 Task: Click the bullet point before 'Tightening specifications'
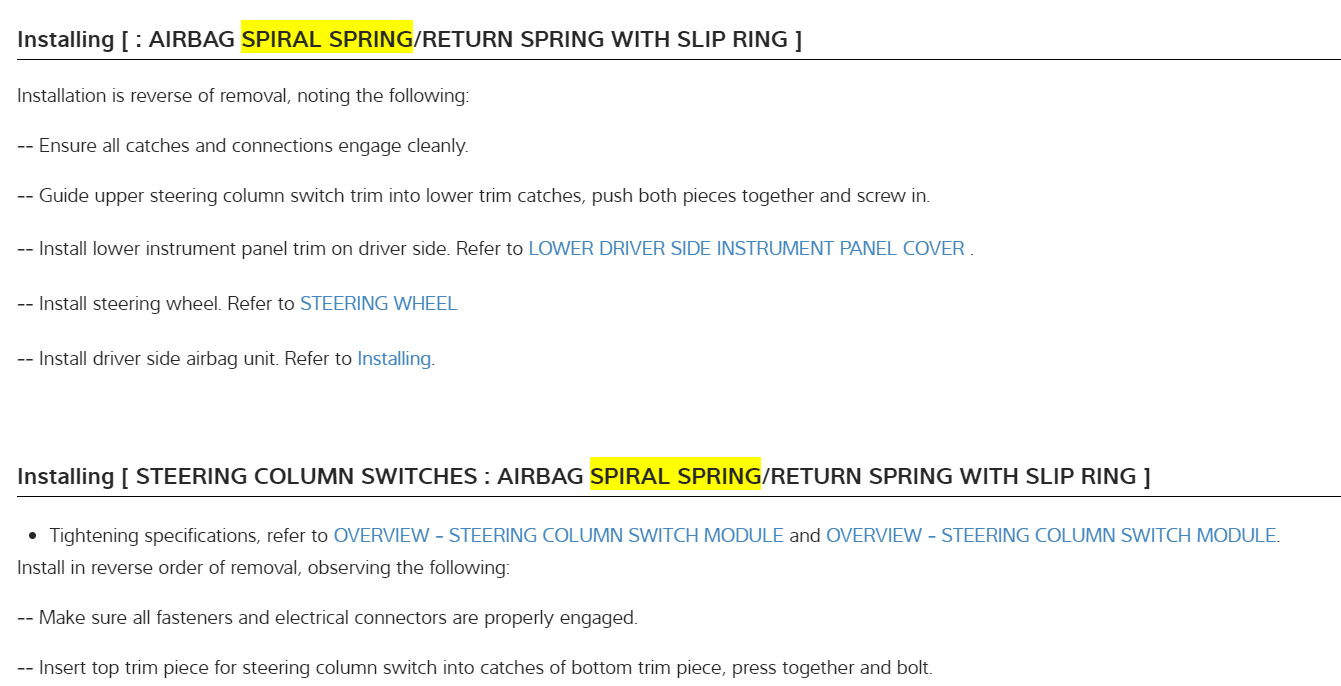coord(33,536)
